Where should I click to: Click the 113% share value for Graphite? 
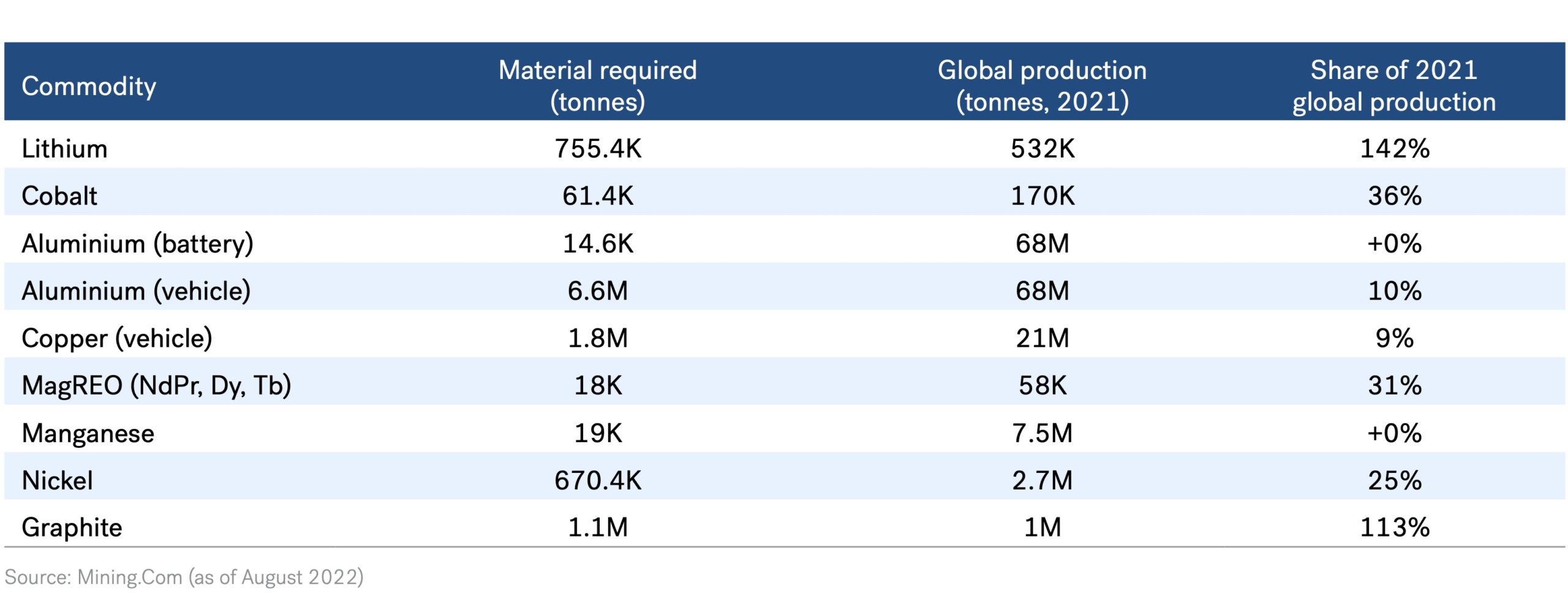[1395, 525]
